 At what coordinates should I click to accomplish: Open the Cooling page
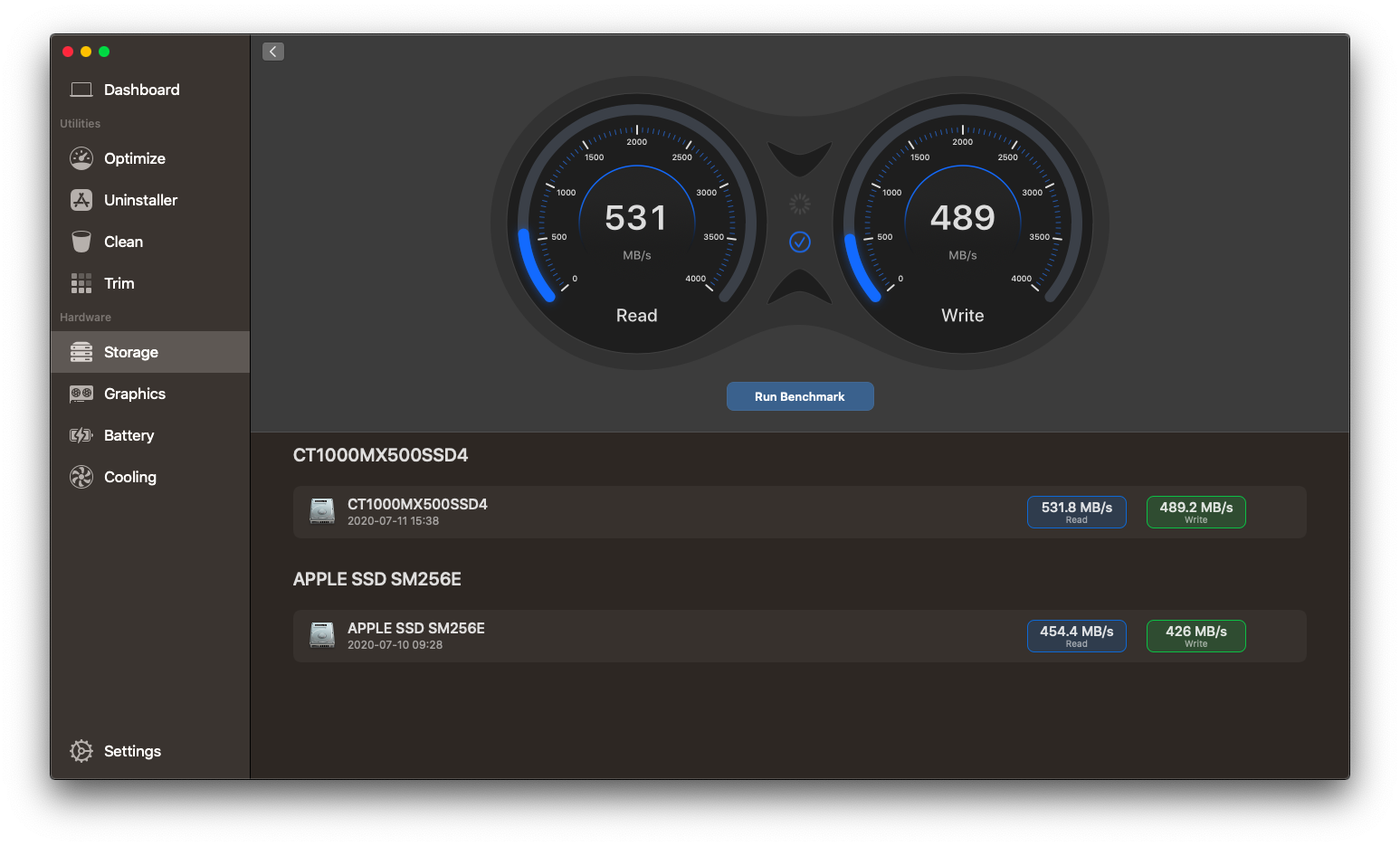[x=150, y=477]
